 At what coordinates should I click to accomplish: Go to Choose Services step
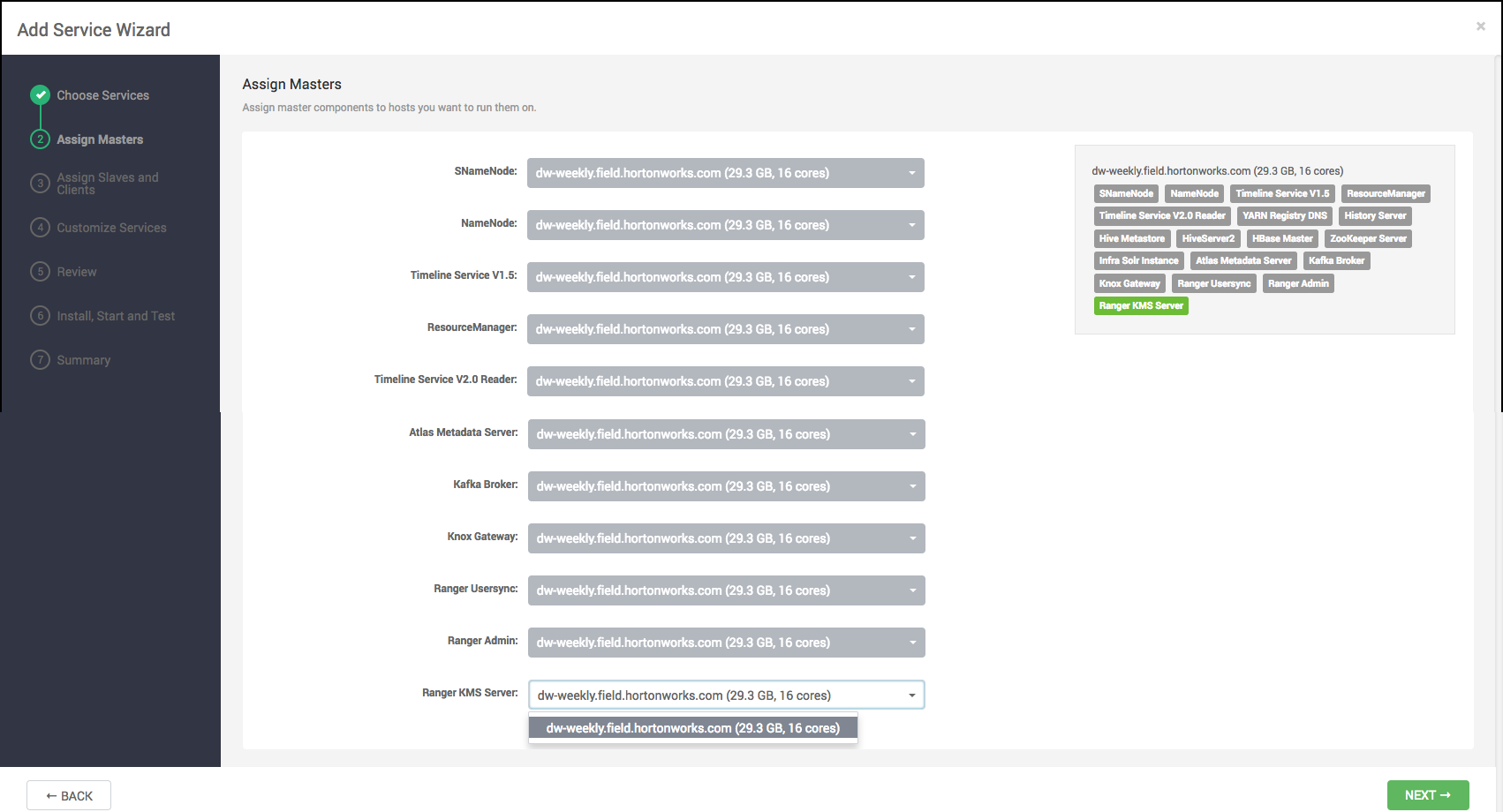[103, 95]
